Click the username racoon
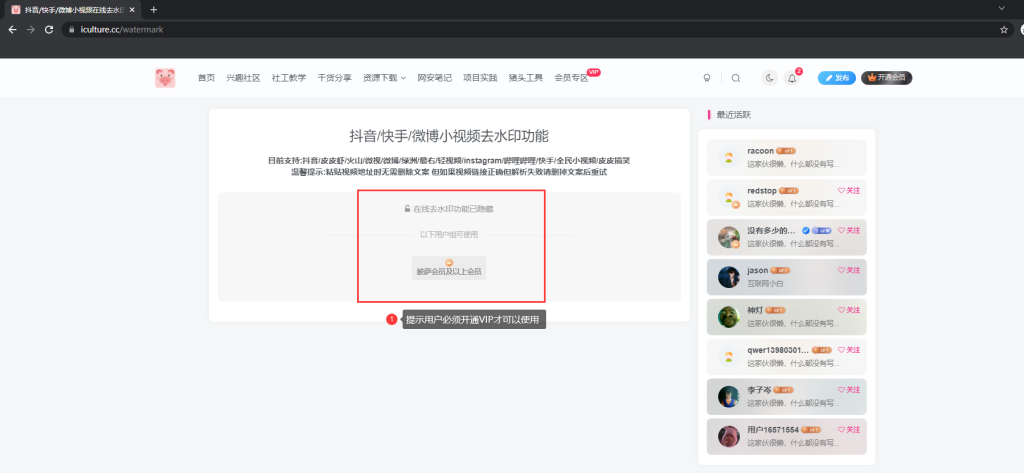The height and width of the screenshot is (473, 1024). point(760,150)
